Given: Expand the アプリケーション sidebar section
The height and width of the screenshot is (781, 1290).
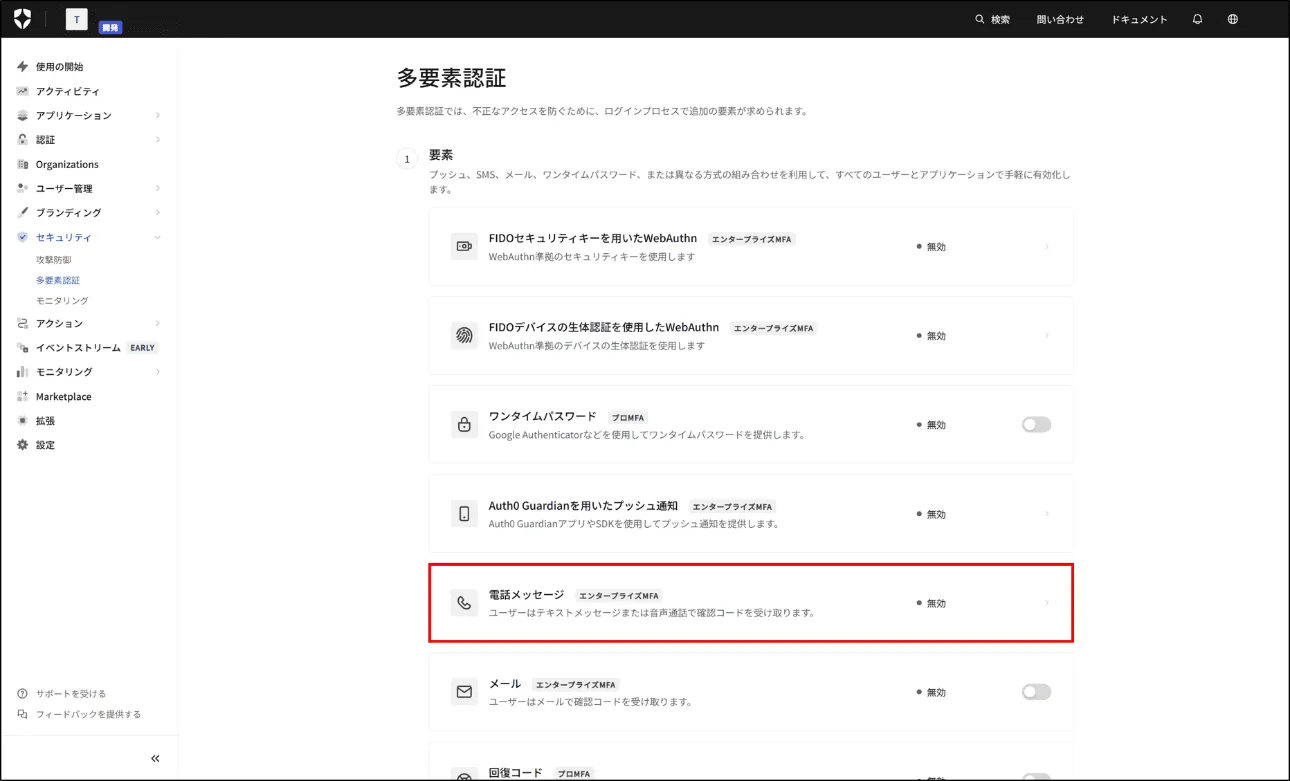Looking at the screenshot, I should point(157,116).
